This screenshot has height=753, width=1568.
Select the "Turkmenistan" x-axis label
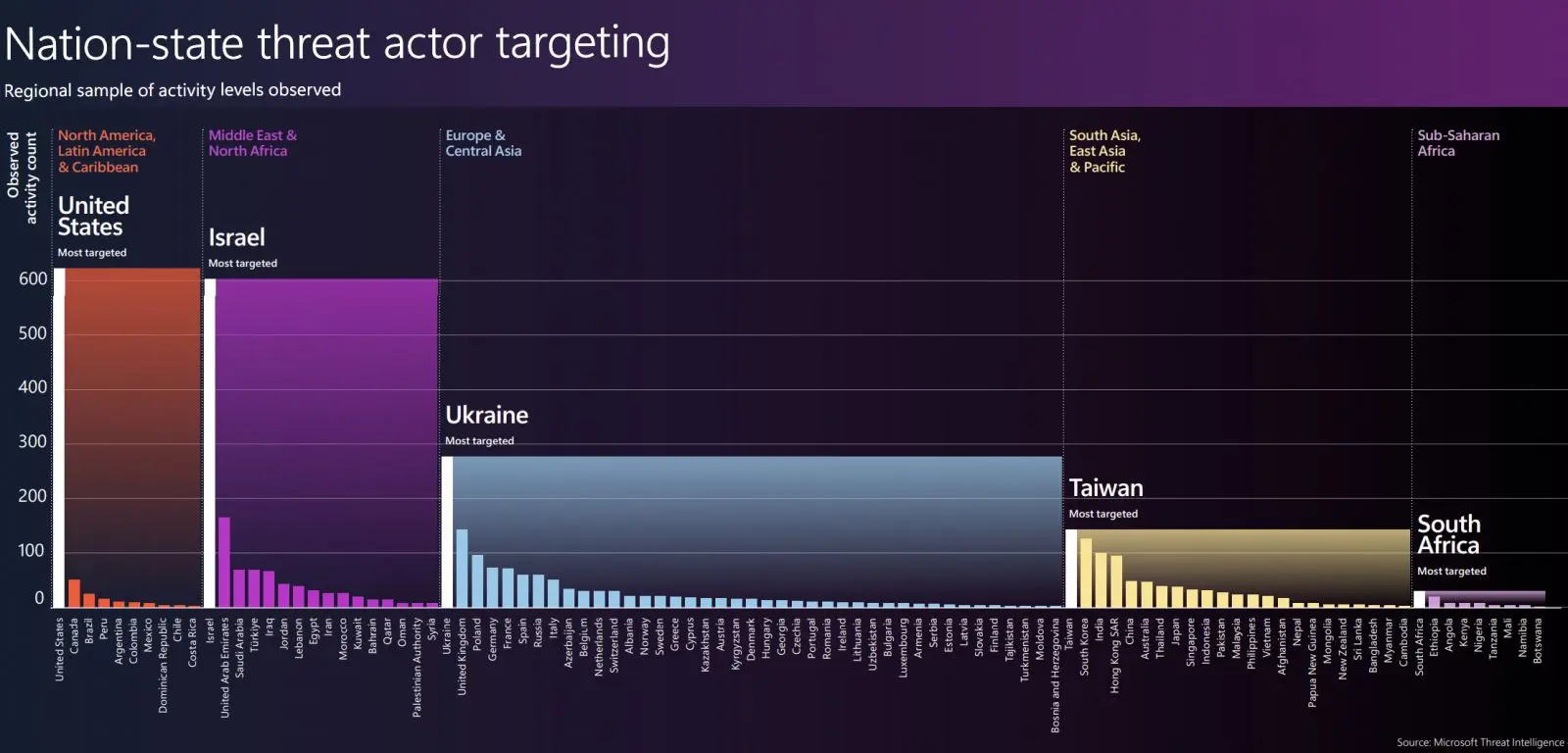(1025, 649)
